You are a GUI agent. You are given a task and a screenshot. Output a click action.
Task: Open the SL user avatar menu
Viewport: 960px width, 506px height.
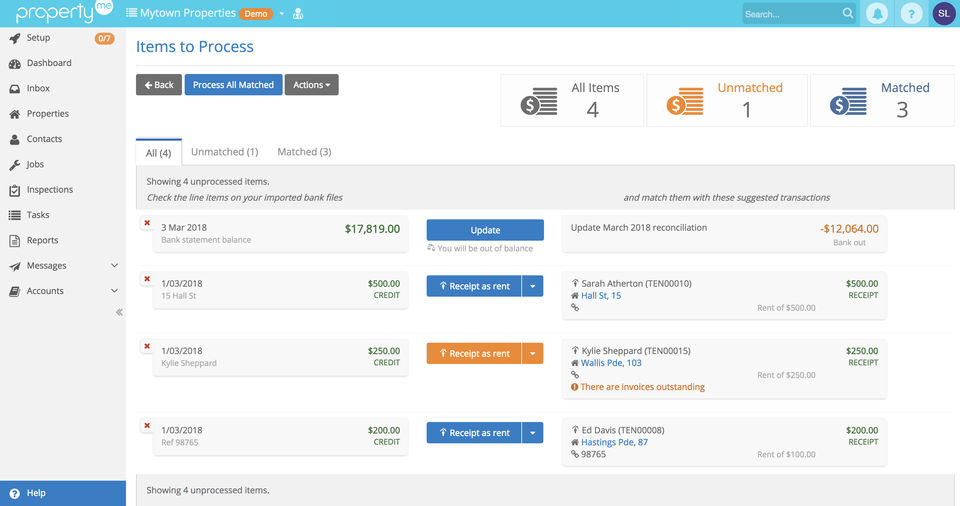point(943,13)
